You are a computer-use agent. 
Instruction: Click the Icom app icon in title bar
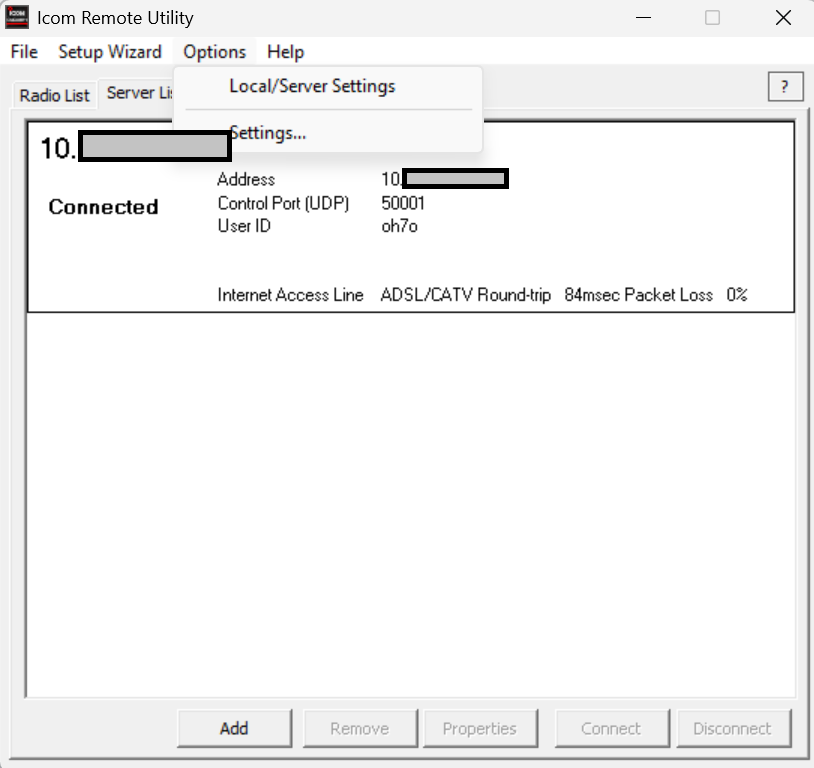click(x=17, y=17)
